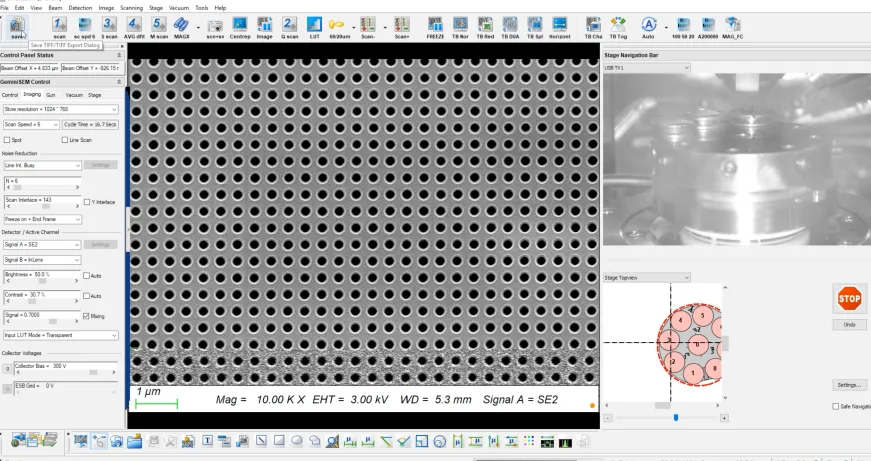Click the 'Auto' toolbar icon
The height and width of the screenshot is (461, 871).
[648, 27]
